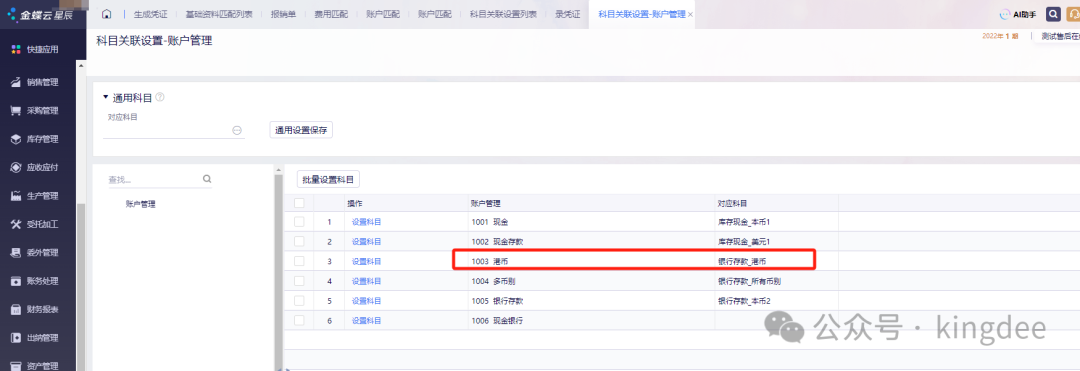Tick the checkbox for row 1 现金
Screen dimensions: 1080x371
[x=299, y=222]
